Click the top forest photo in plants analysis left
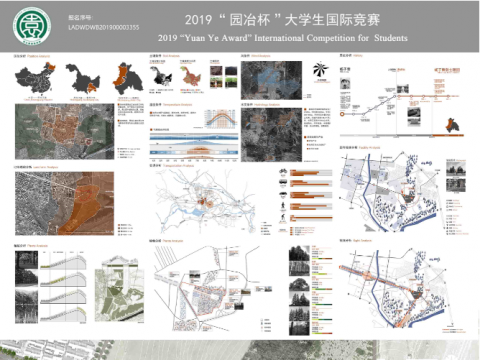 [x=26, y=260]
